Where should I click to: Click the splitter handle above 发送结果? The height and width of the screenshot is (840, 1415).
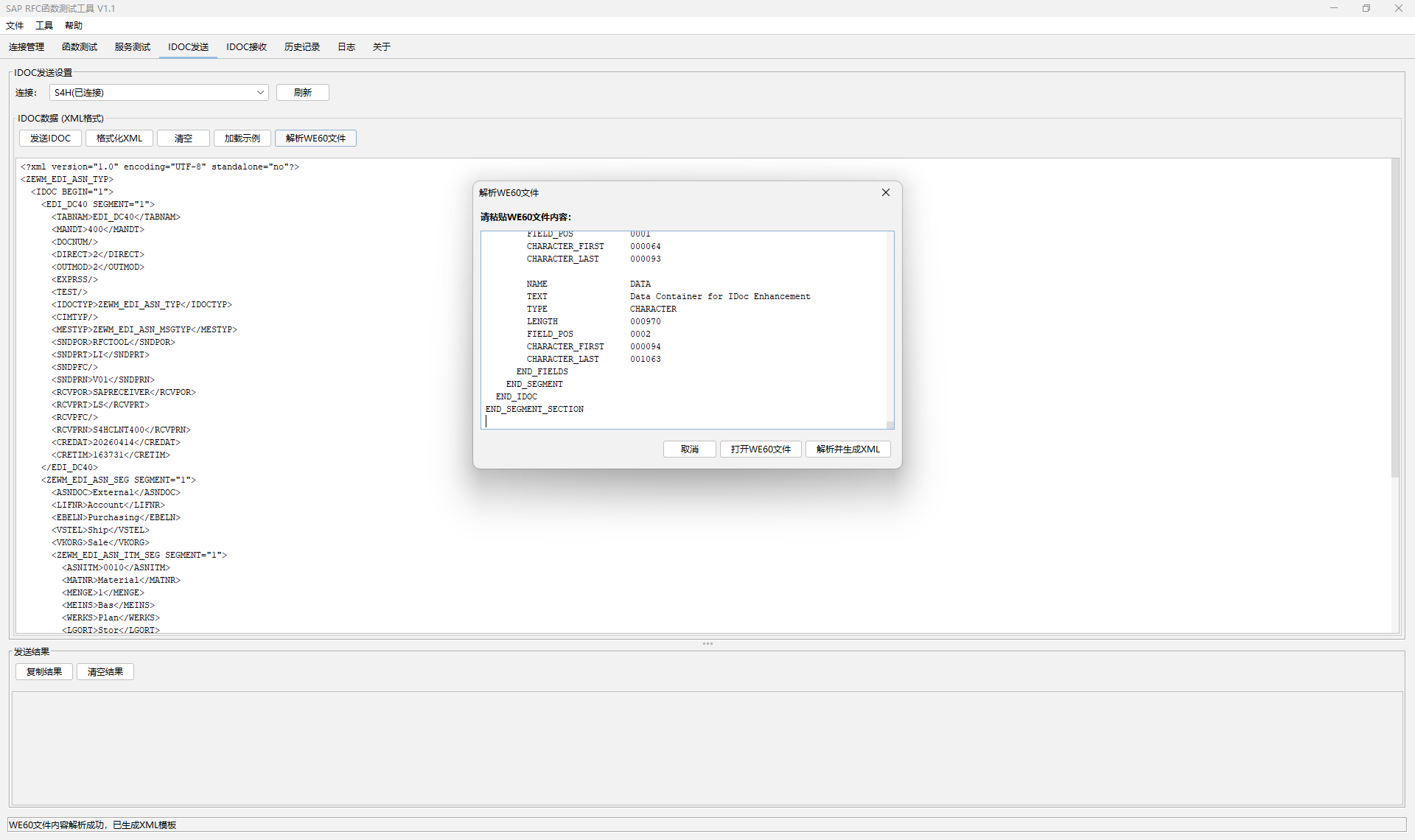pyautogui.click(x=707, y=643)
